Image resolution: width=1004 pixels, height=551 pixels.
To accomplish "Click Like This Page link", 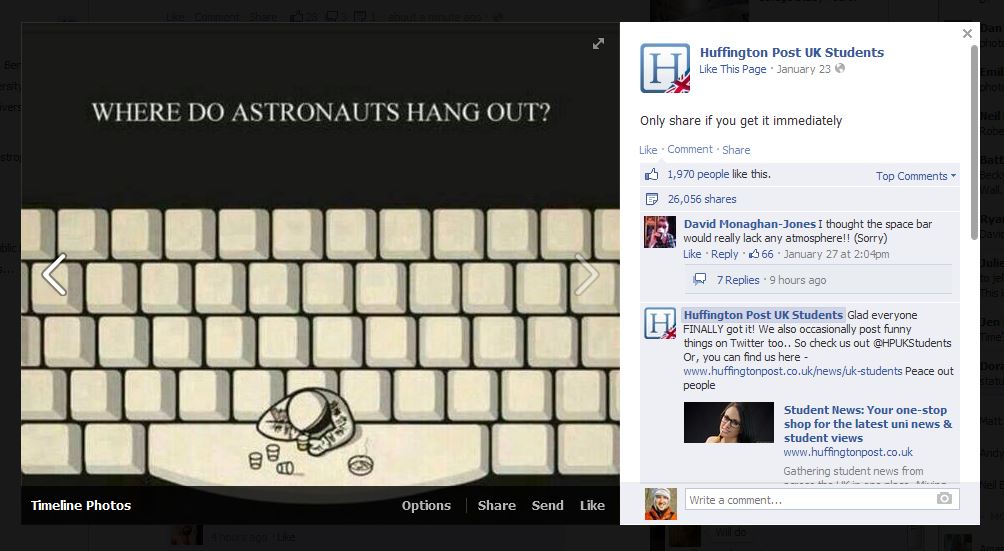I will [x=733, y=69].
